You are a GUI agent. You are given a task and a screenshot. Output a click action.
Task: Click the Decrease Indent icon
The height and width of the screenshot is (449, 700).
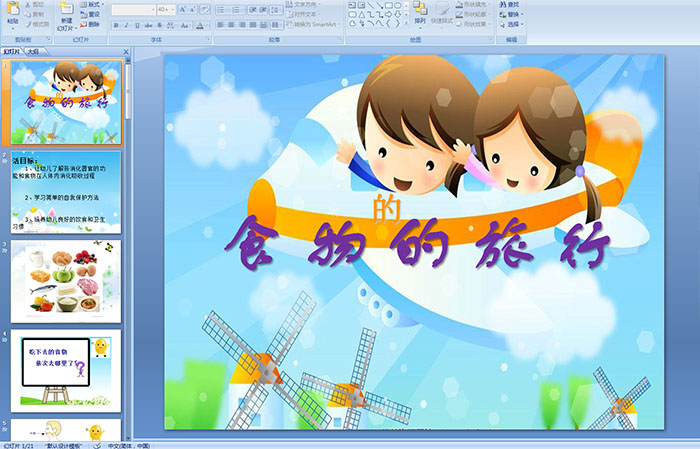[x=252, y=9]
